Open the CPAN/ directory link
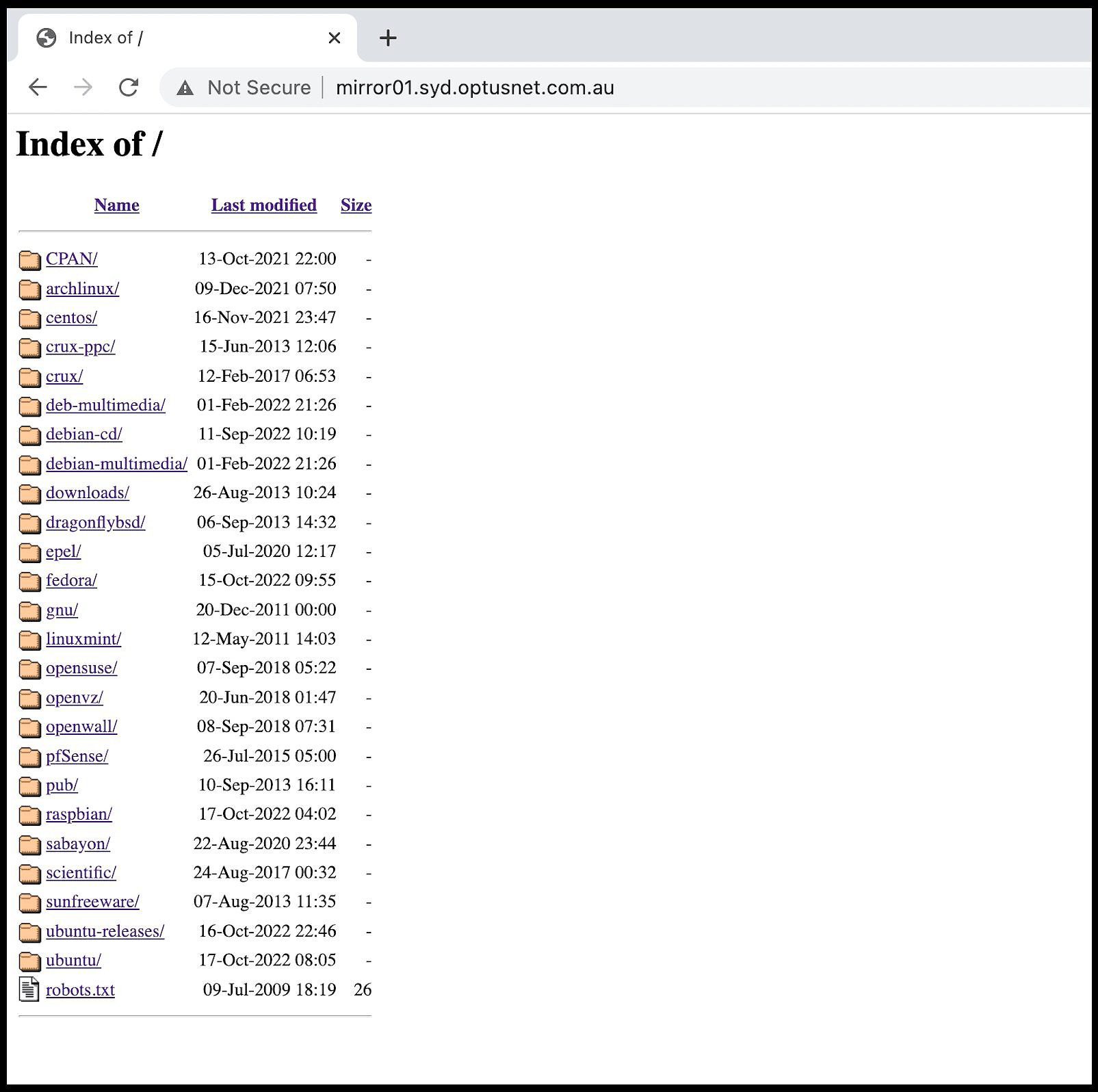This screenshot has width=1098, height=1092. coord(72,259)
